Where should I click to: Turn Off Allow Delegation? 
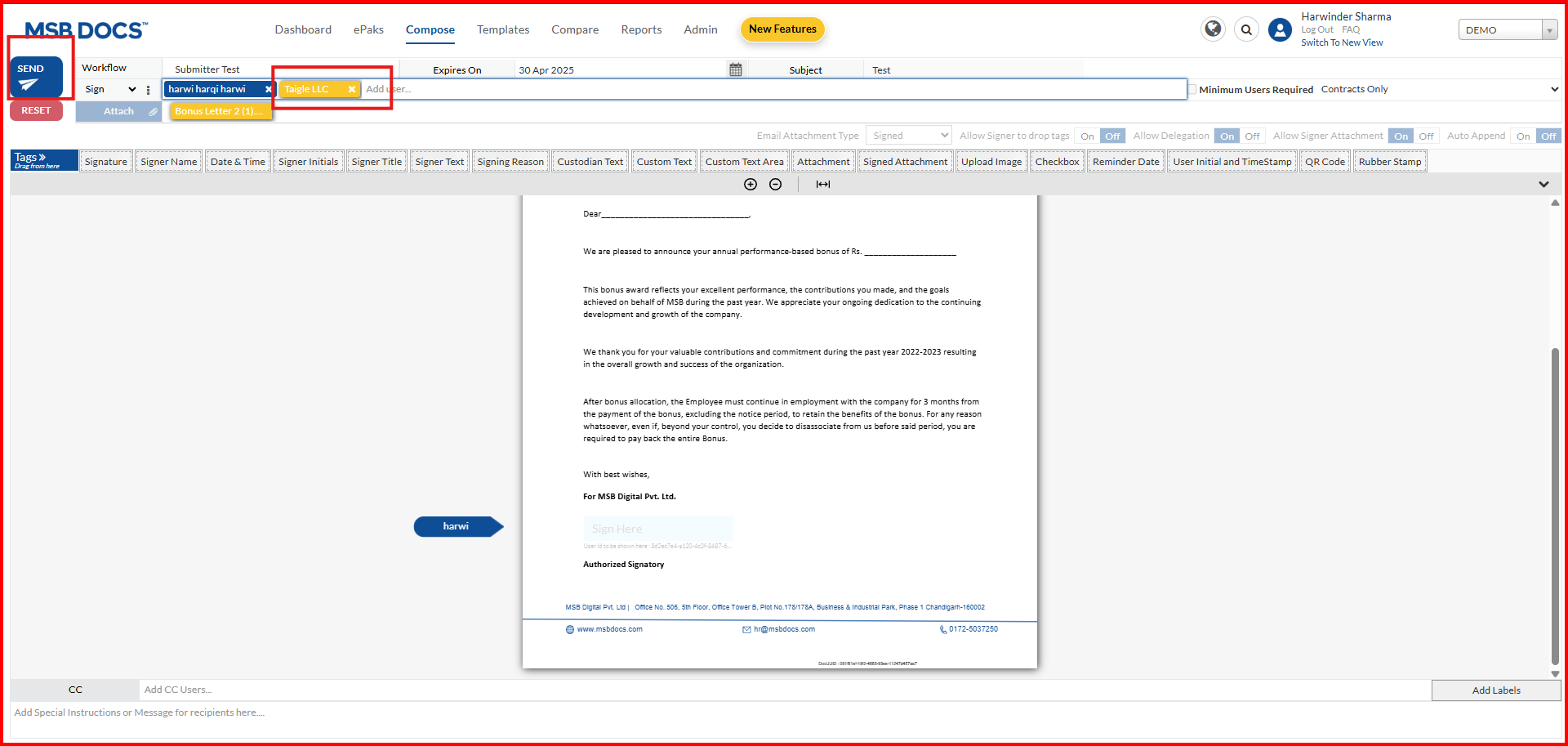click(1252, 136)
